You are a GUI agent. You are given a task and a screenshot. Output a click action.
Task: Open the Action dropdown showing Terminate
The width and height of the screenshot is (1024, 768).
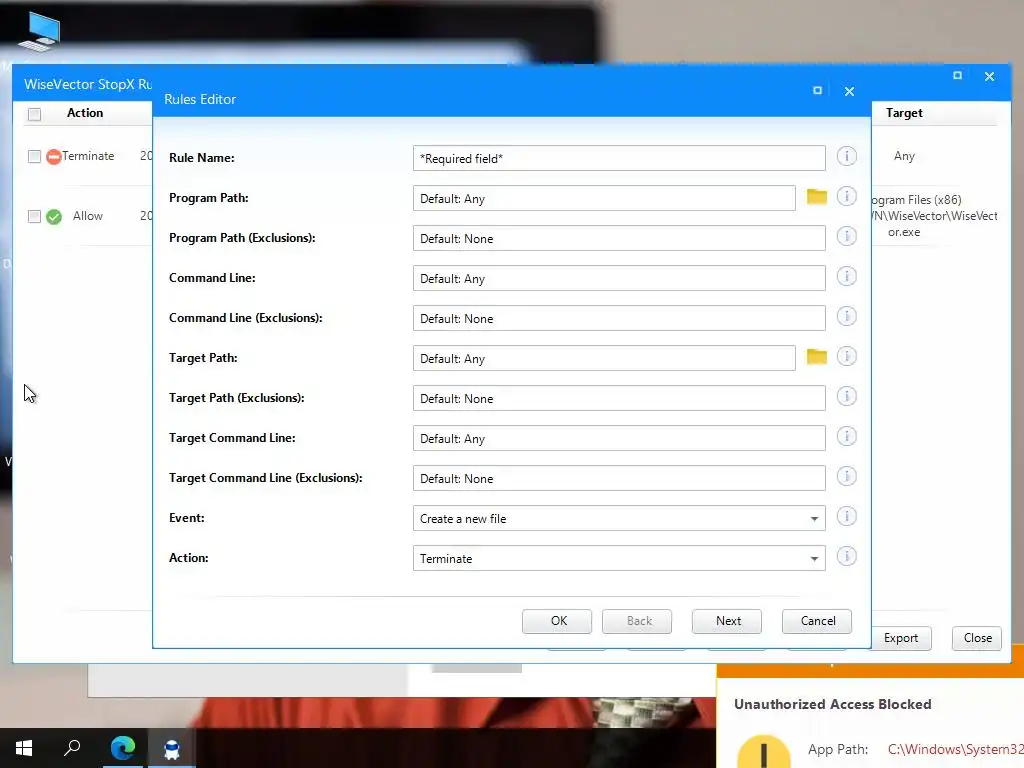coord(619,558)
